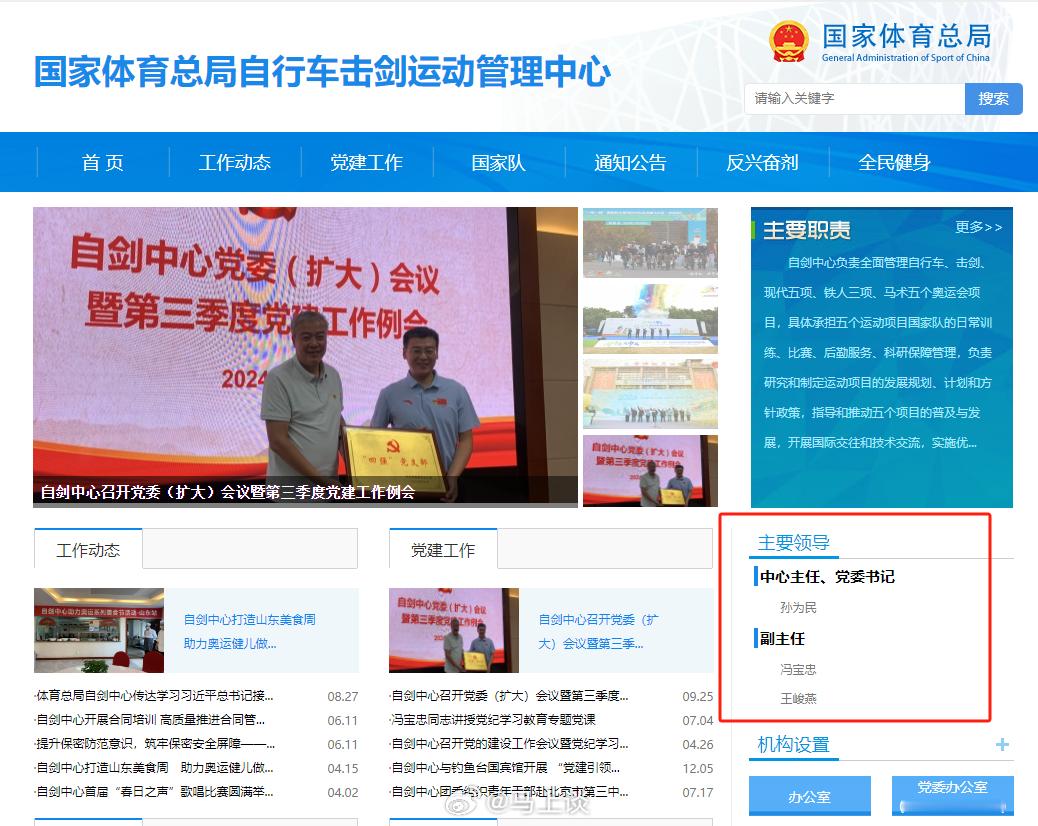This screenshot has width=1038, height=826.
Task: Open the 09.25 news 自剑中心召开党委(扩大)会议
Action: (510, 696)
